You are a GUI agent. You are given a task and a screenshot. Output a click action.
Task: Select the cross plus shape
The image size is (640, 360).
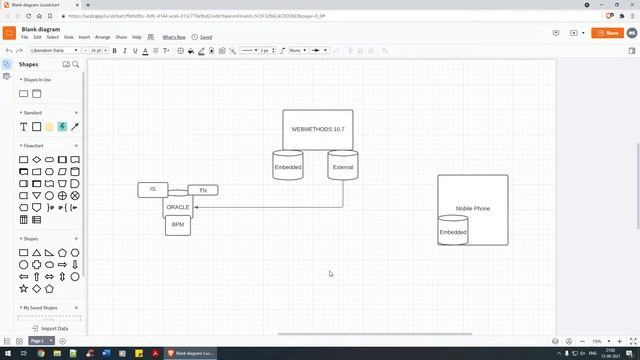37,265
